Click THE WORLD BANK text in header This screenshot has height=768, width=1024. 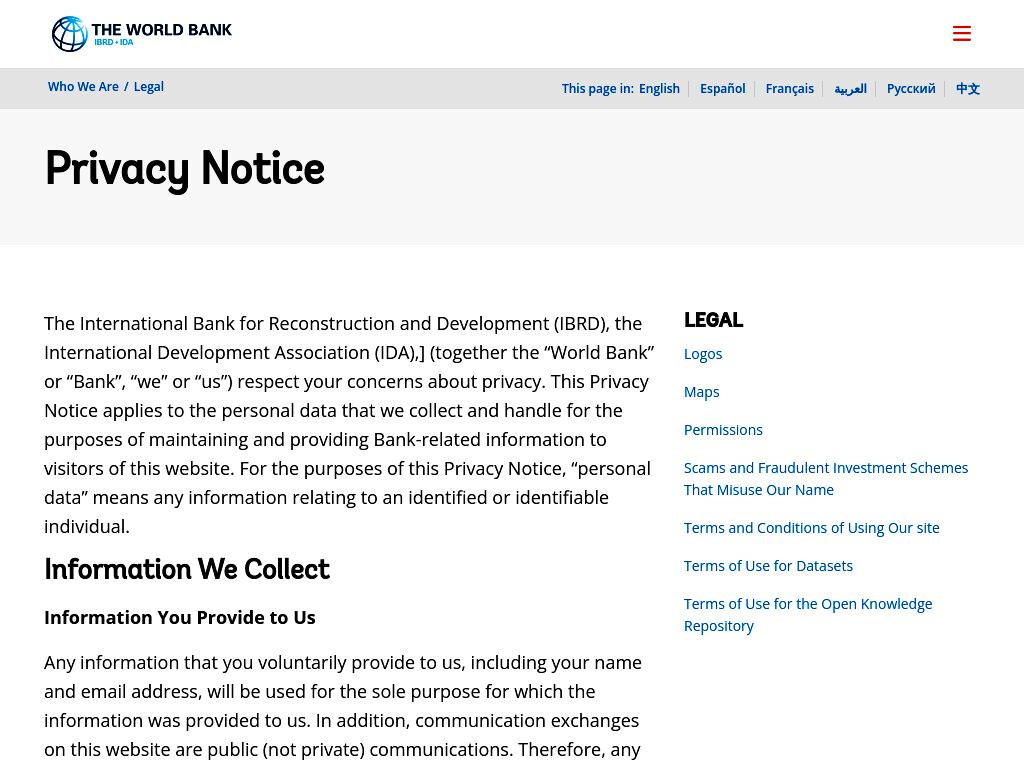tap(161, 30)
